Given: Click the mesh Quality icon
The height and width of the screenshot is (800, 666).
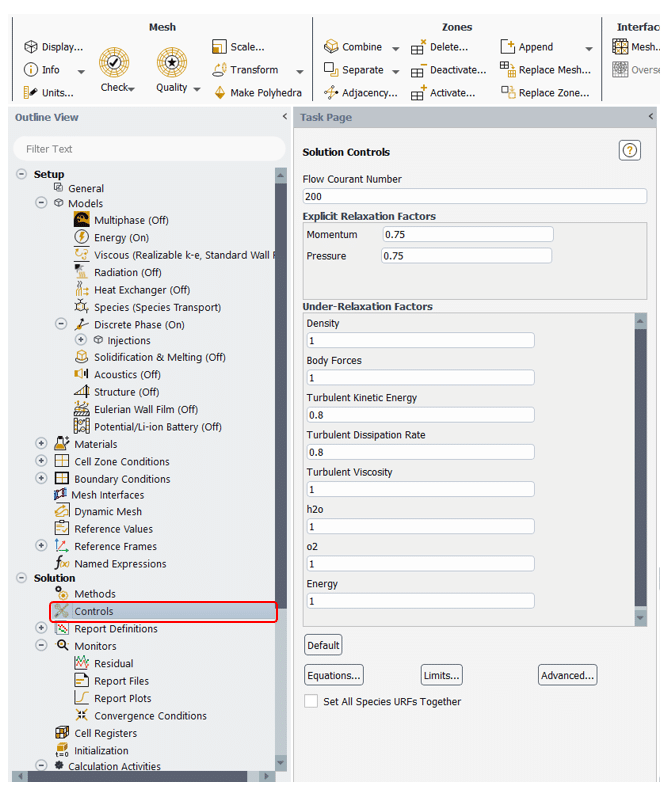Looking at the screenshot, I should (x=172, y=63).
